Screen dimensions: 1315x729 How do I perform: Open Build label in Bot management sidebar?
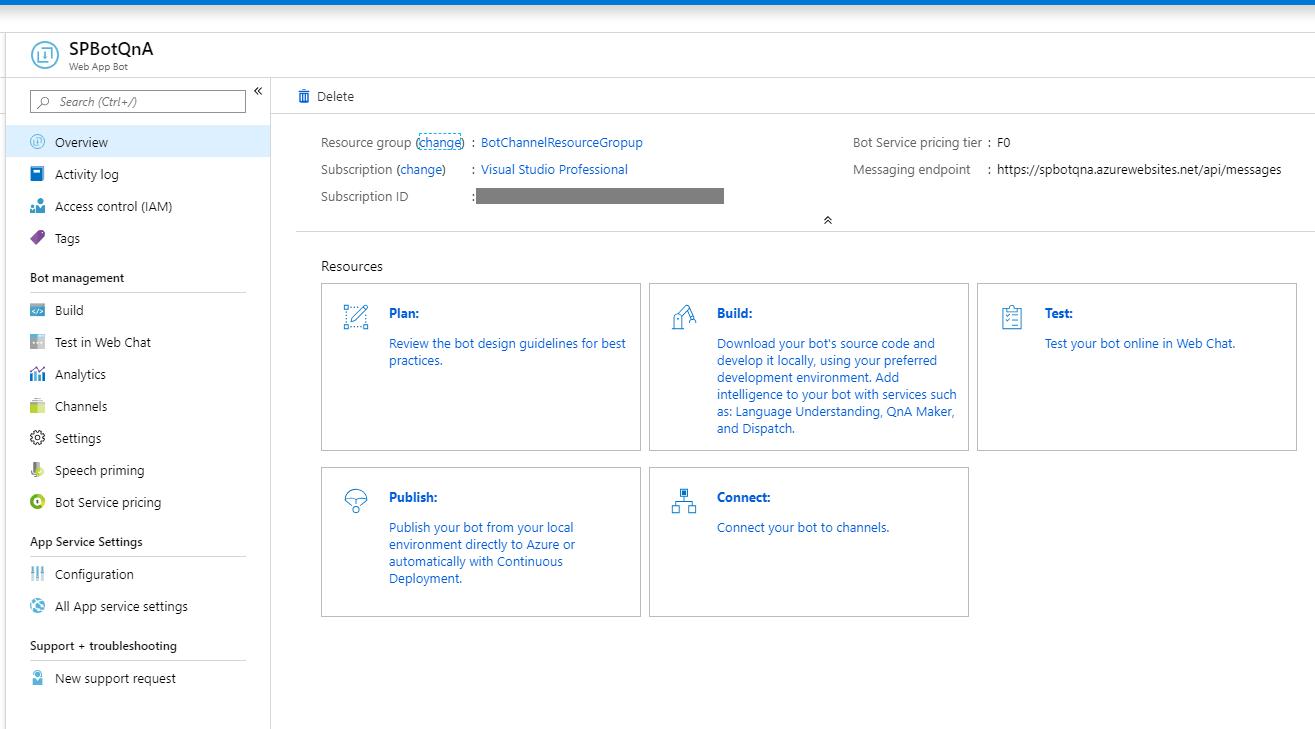pyautogui.click(x=69, y=311)
